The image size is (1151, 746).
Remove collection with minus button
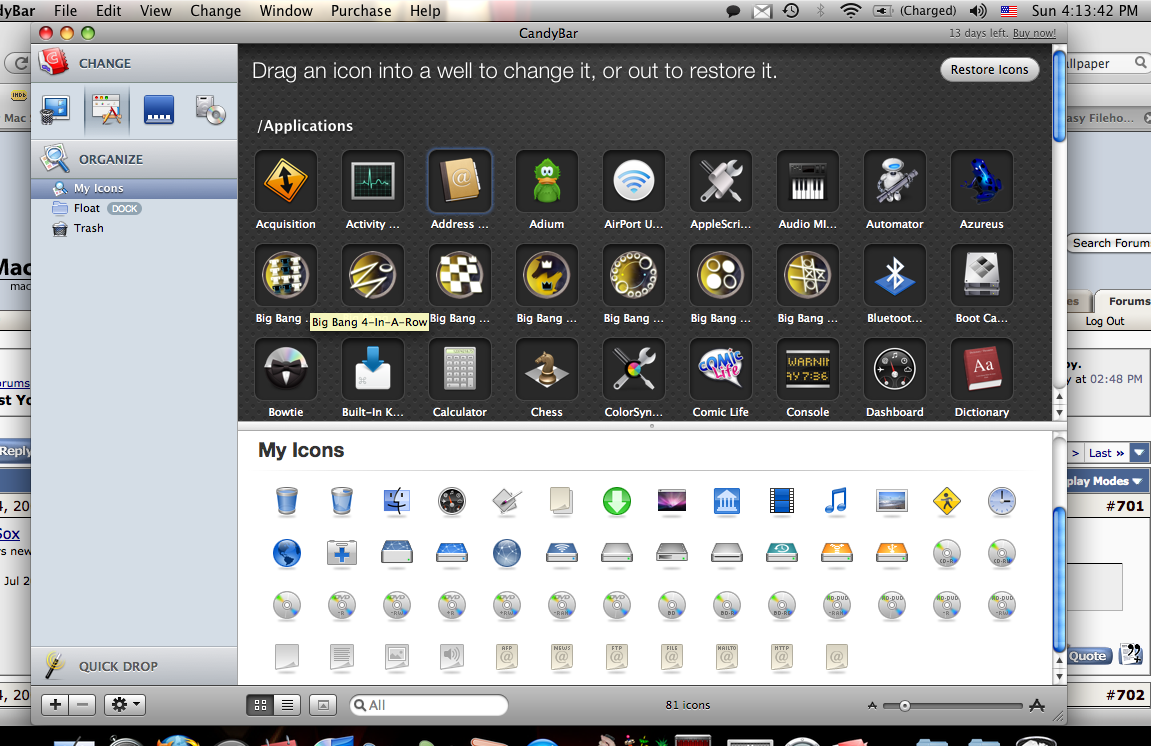(x=82, y=705)
